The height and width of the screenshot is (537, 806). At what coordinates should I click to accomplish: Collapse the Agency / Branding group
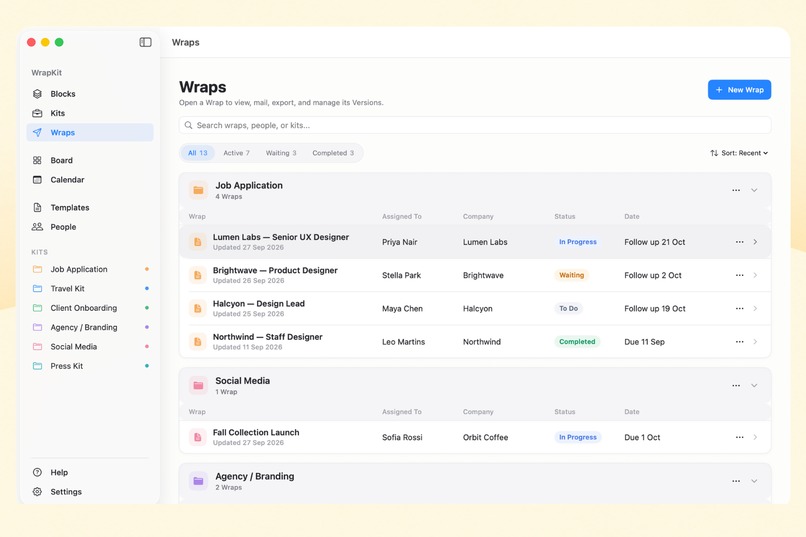click(754, 481)
